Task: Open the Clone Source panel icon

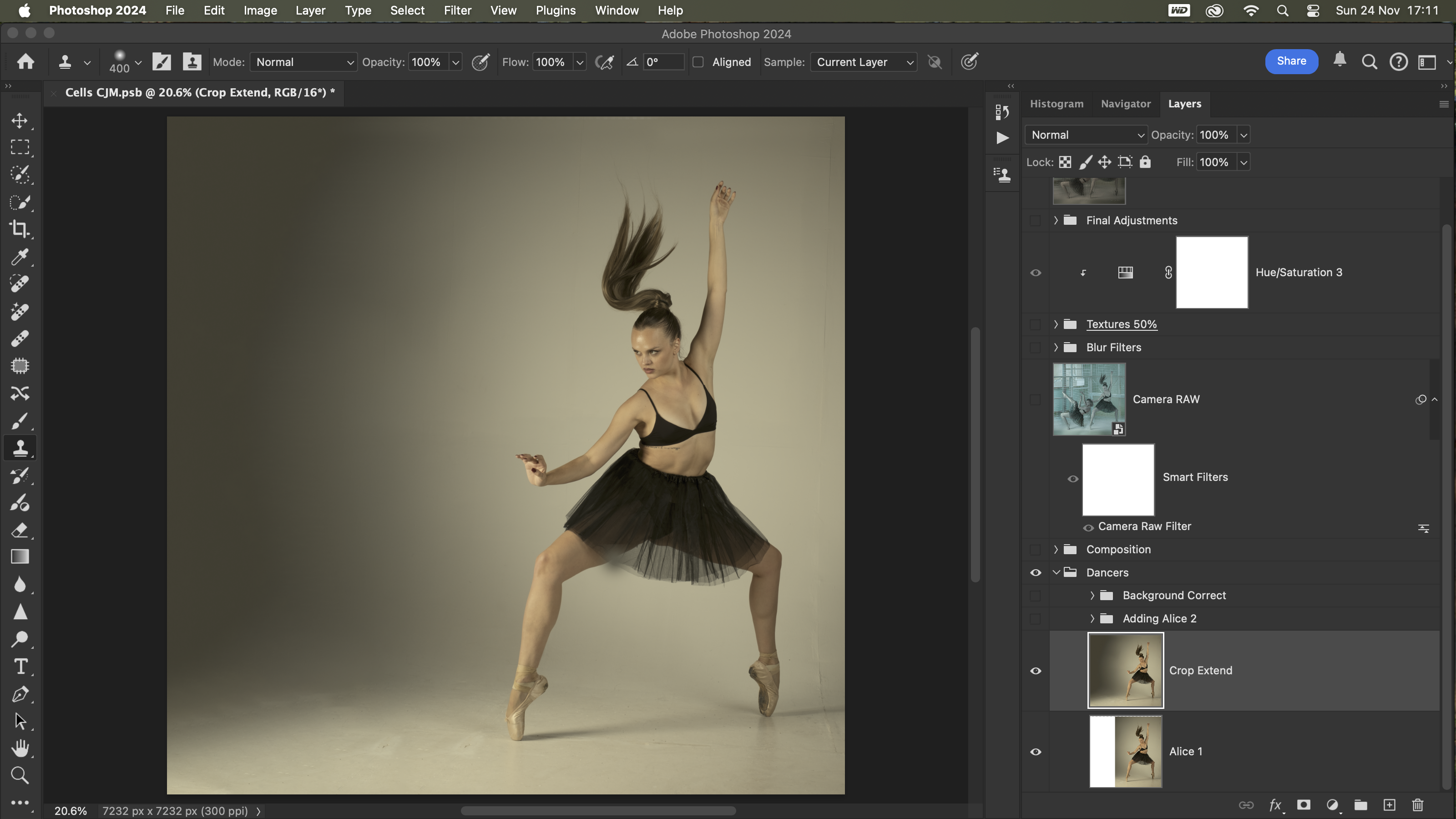Action: click(x=1002, y=175)
